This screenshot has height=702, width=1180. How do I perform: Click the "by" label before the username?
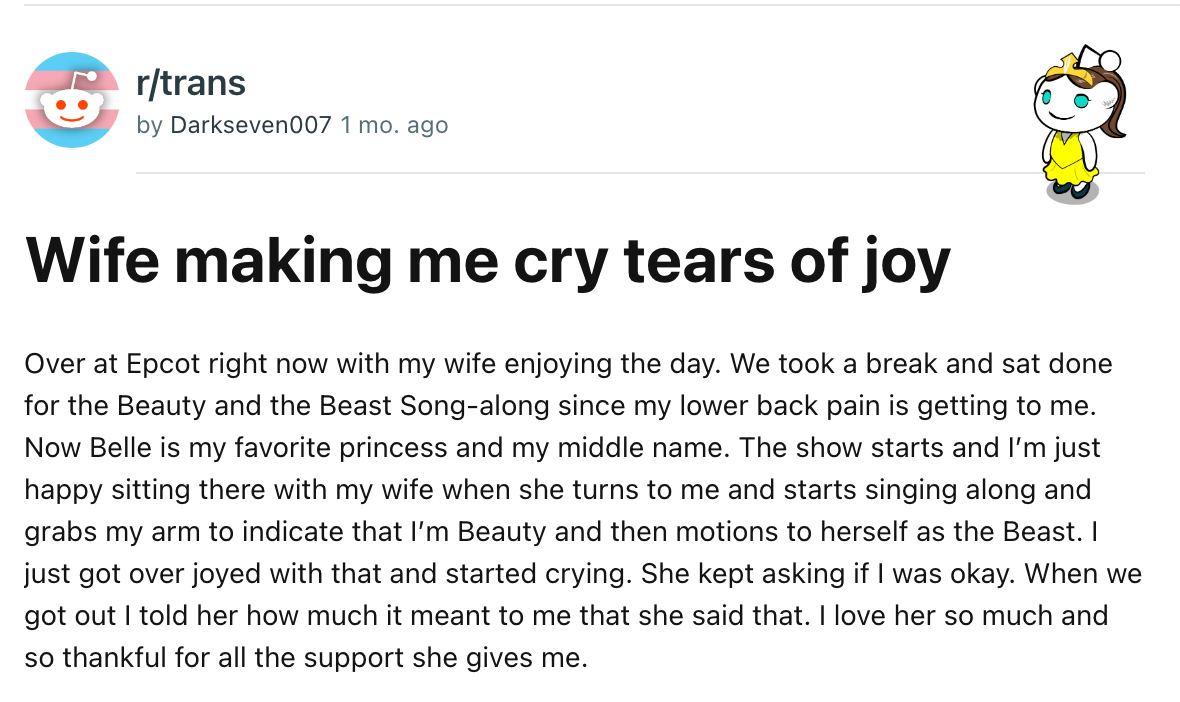[149, 125]
